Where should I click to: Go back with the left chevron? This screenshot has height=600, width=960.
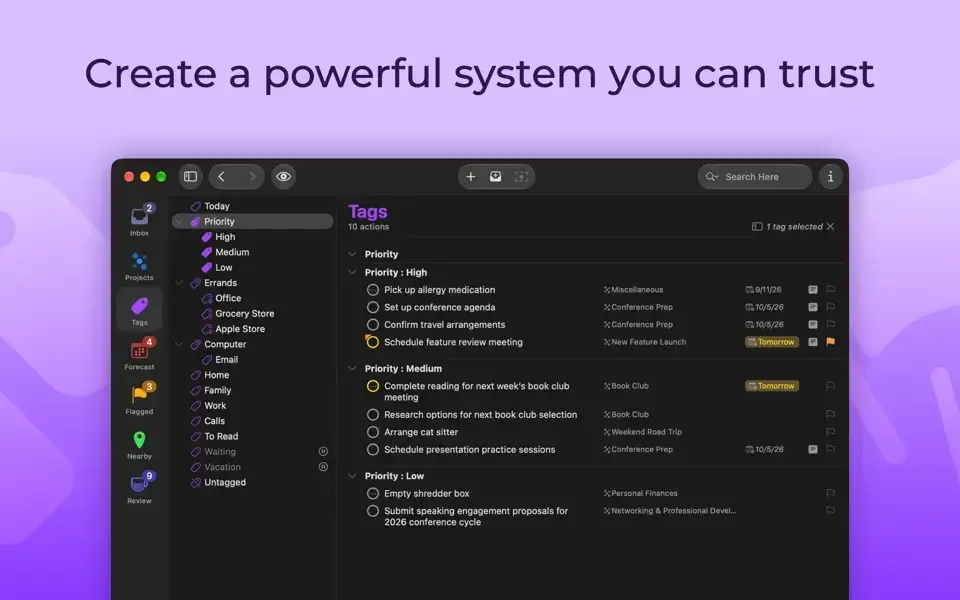coord(222,176)
